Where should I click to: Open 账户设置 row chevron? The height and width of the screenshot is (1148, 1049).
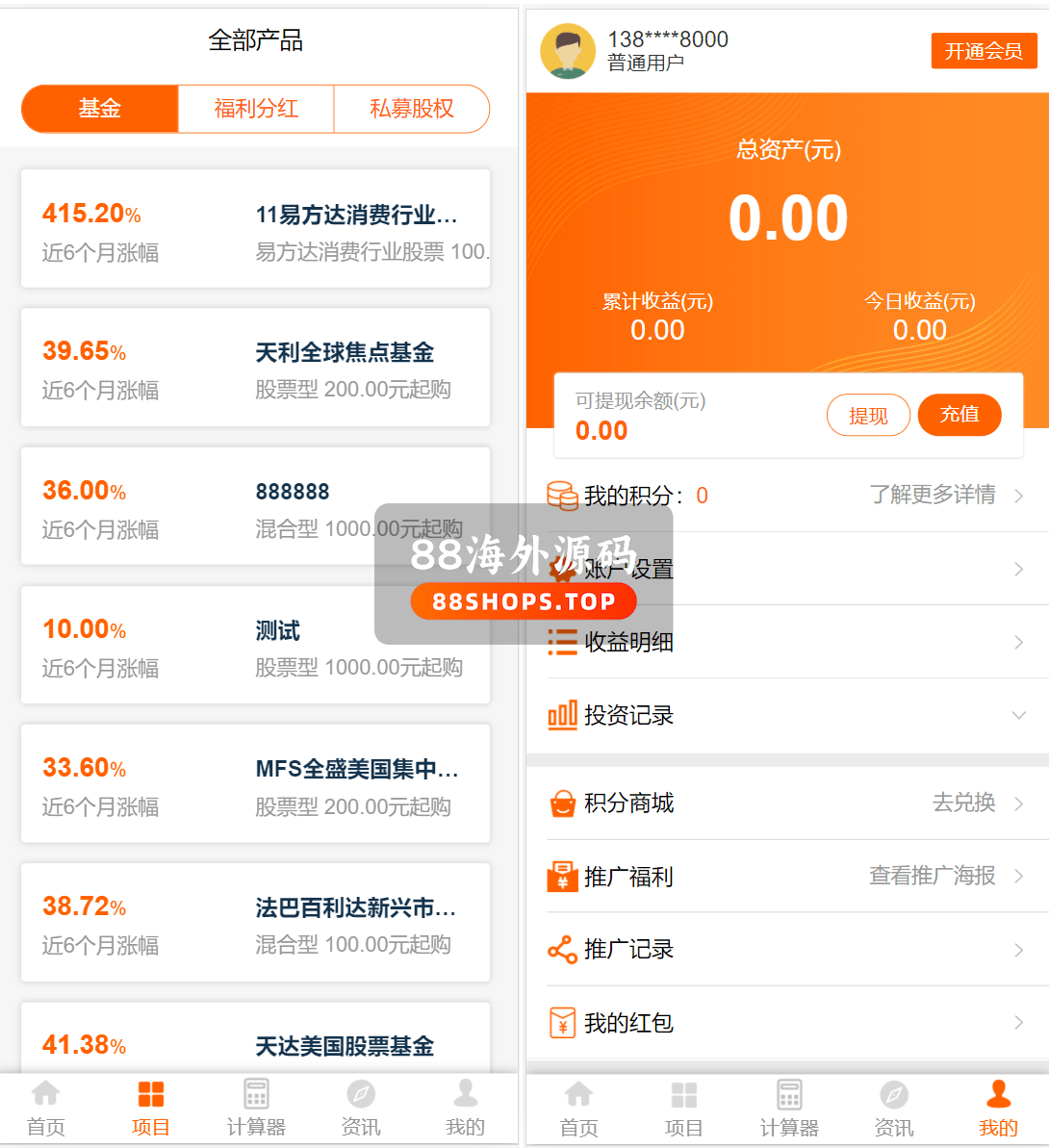(x=1018, y=570)
